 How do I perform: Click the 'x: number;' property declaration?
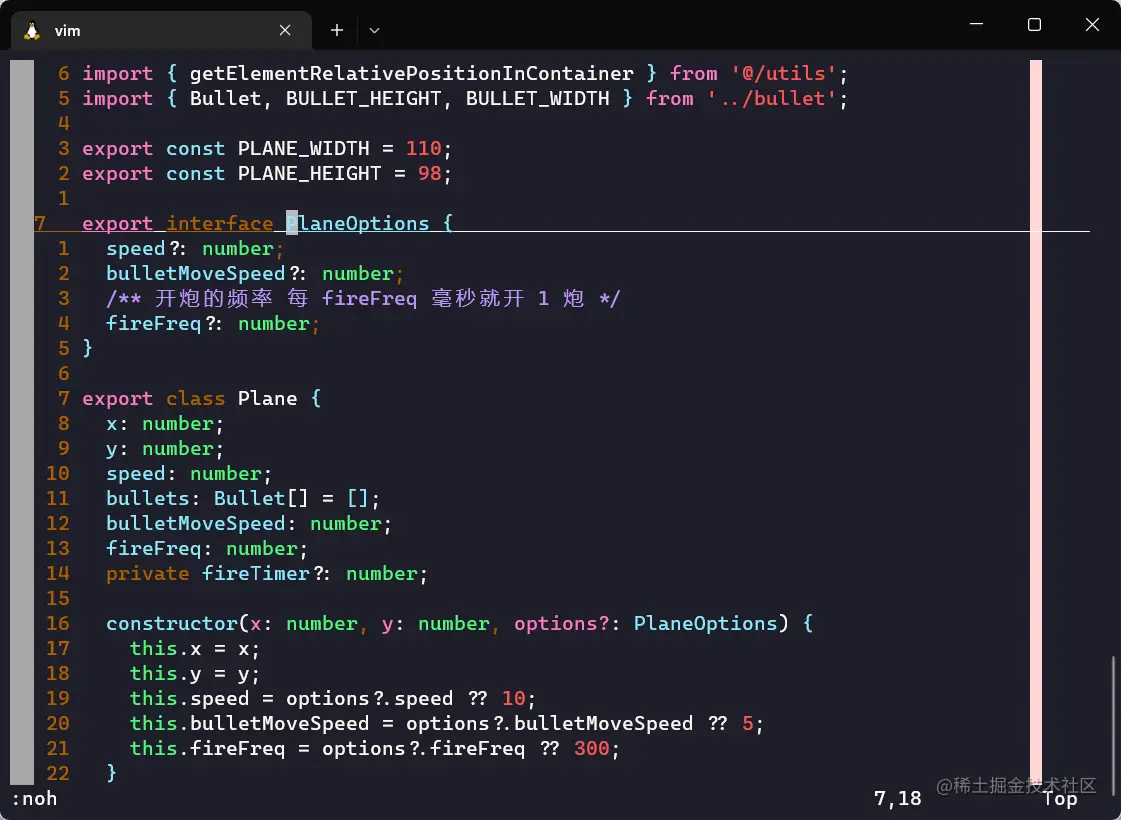click(165, 424)
